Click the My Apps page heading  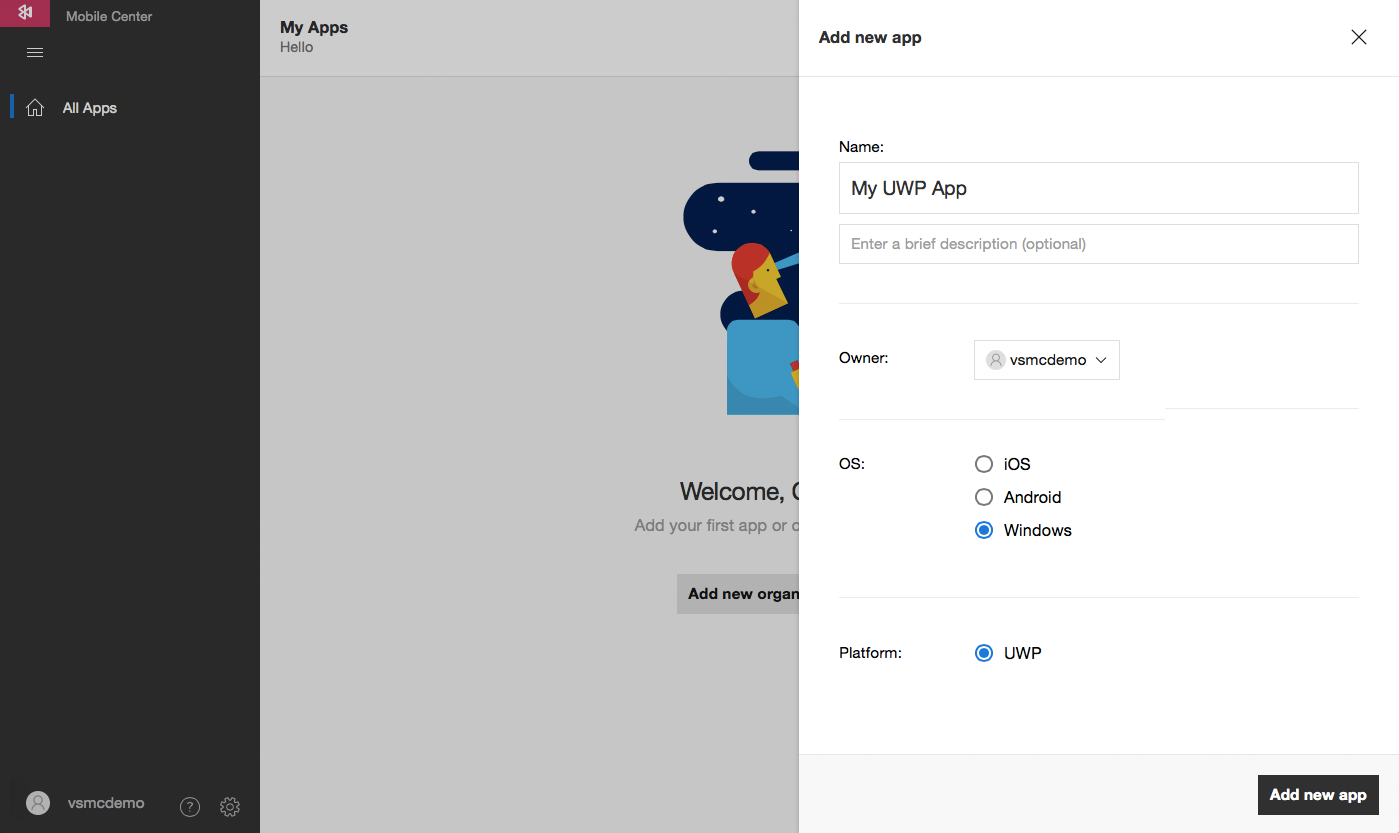point(314,27)
